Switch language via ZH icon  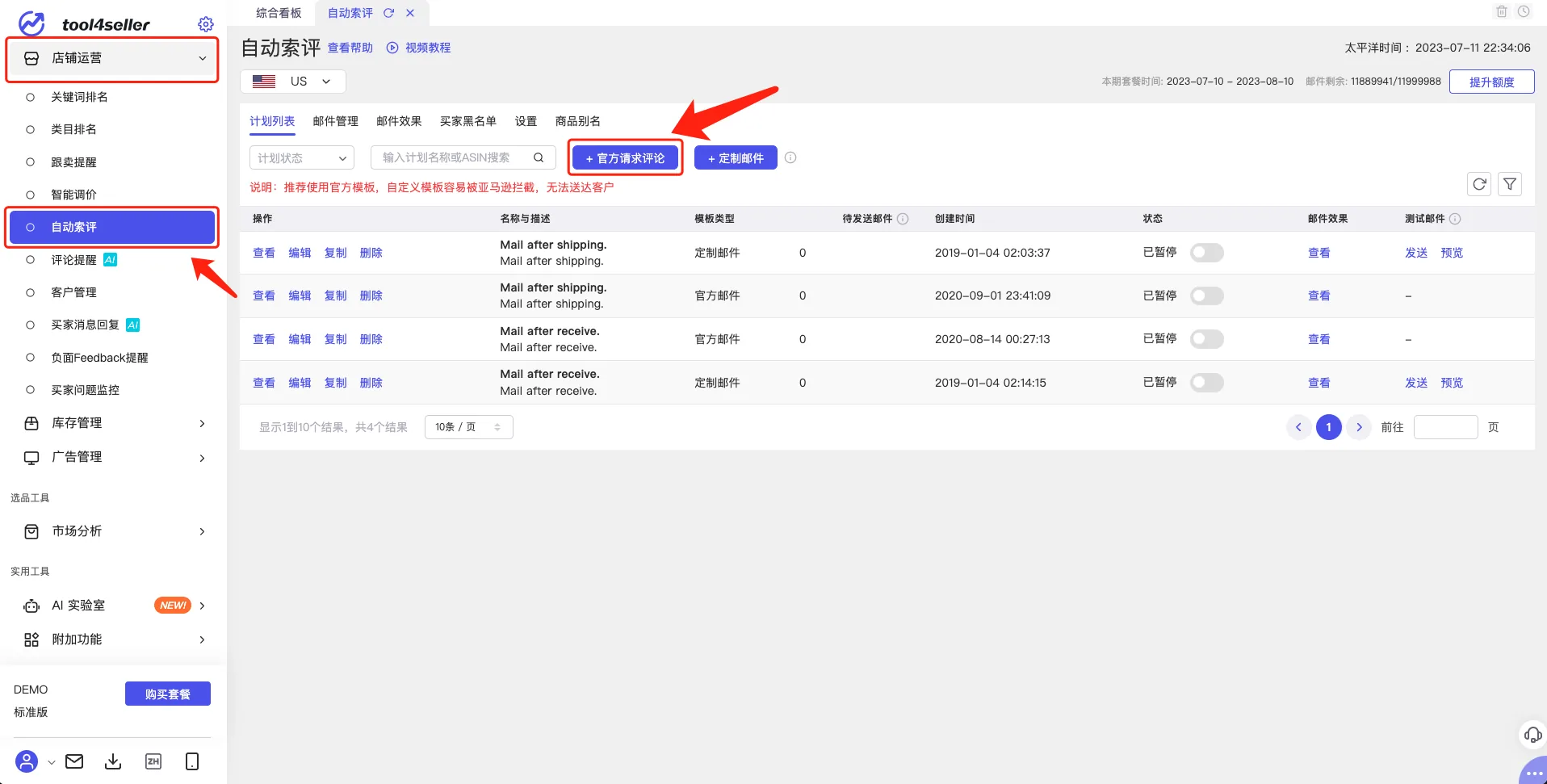pos(153,761)
